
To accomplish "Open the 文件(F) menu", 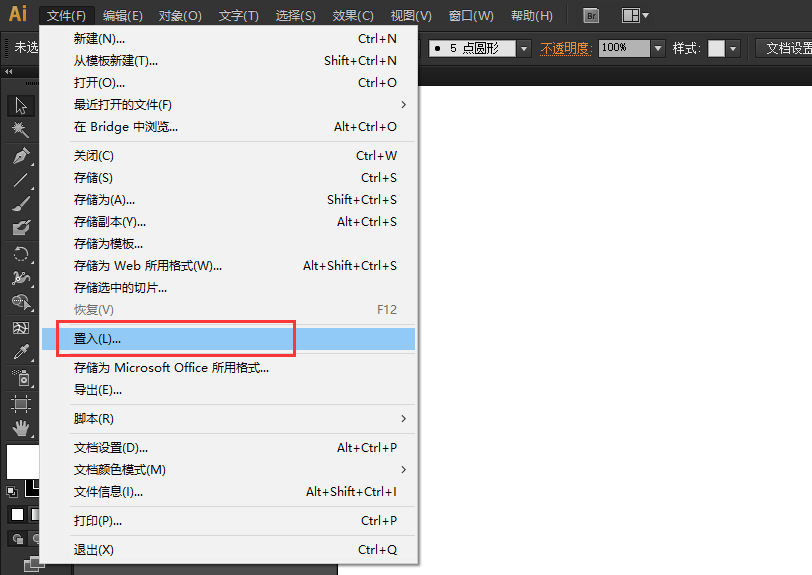I will pos(66,16).
